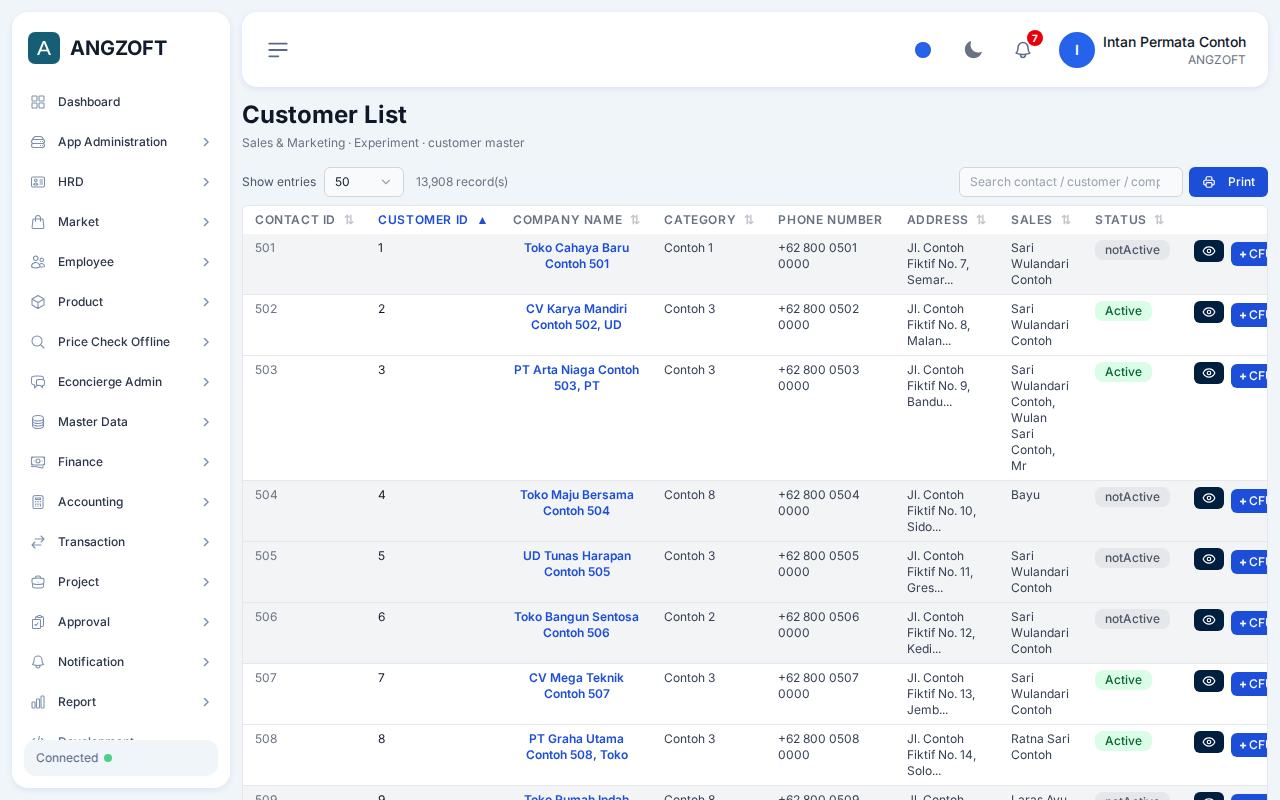The image size is (1280, 800).
Task: Expand App Administration submenu chevron
Action: (x=206, y=142)
